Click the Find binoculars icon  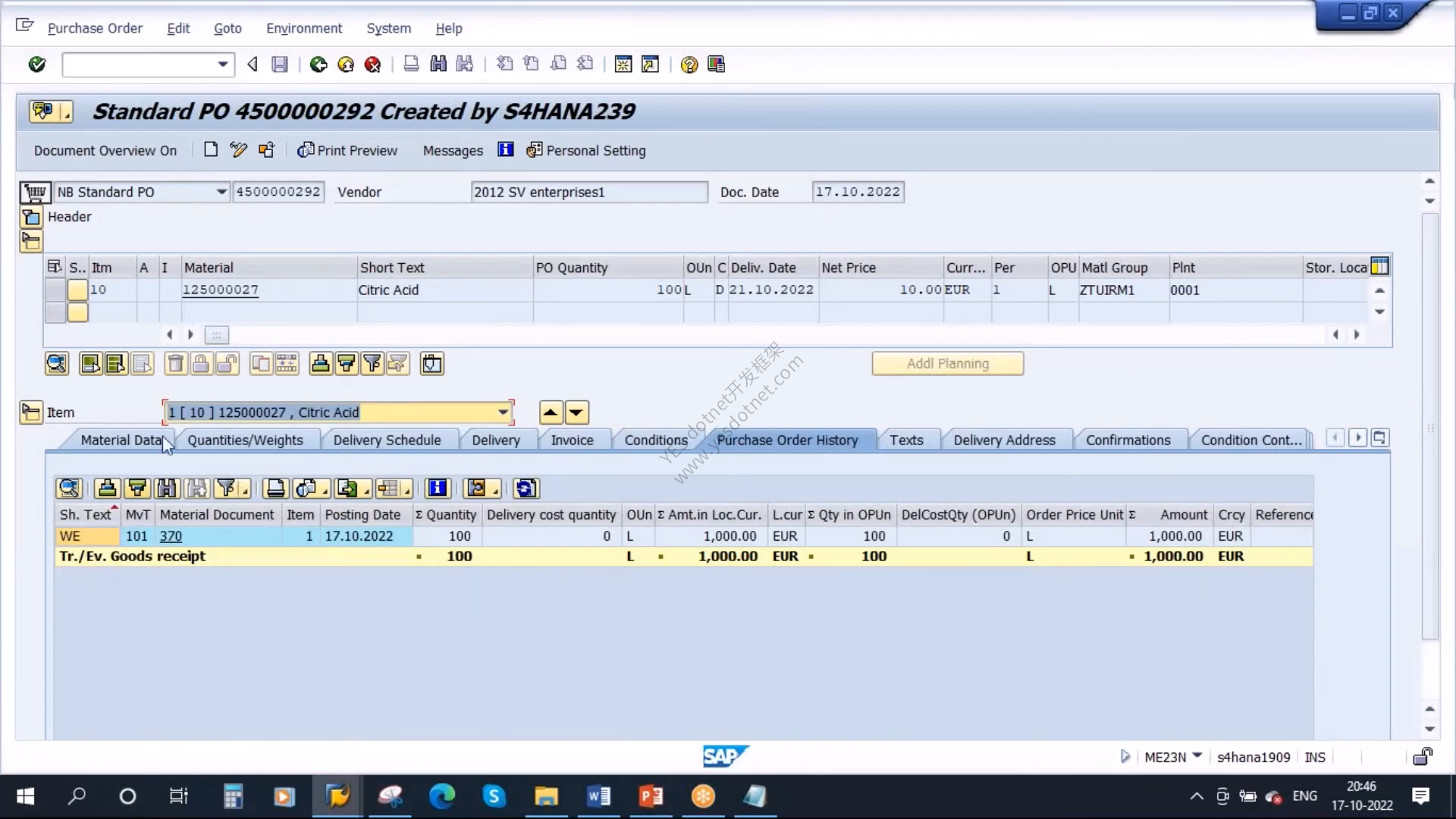tap(438, 64)
